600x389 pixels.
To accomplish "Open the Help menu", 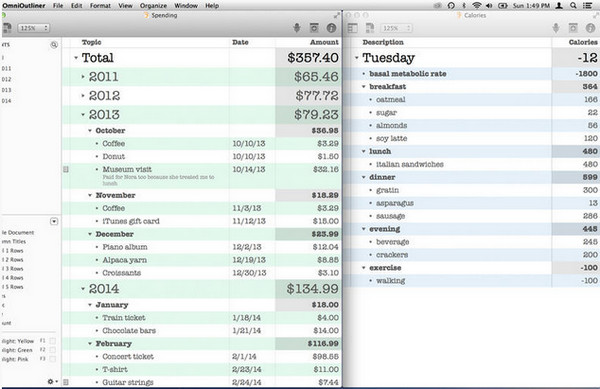I will point(212,6).
